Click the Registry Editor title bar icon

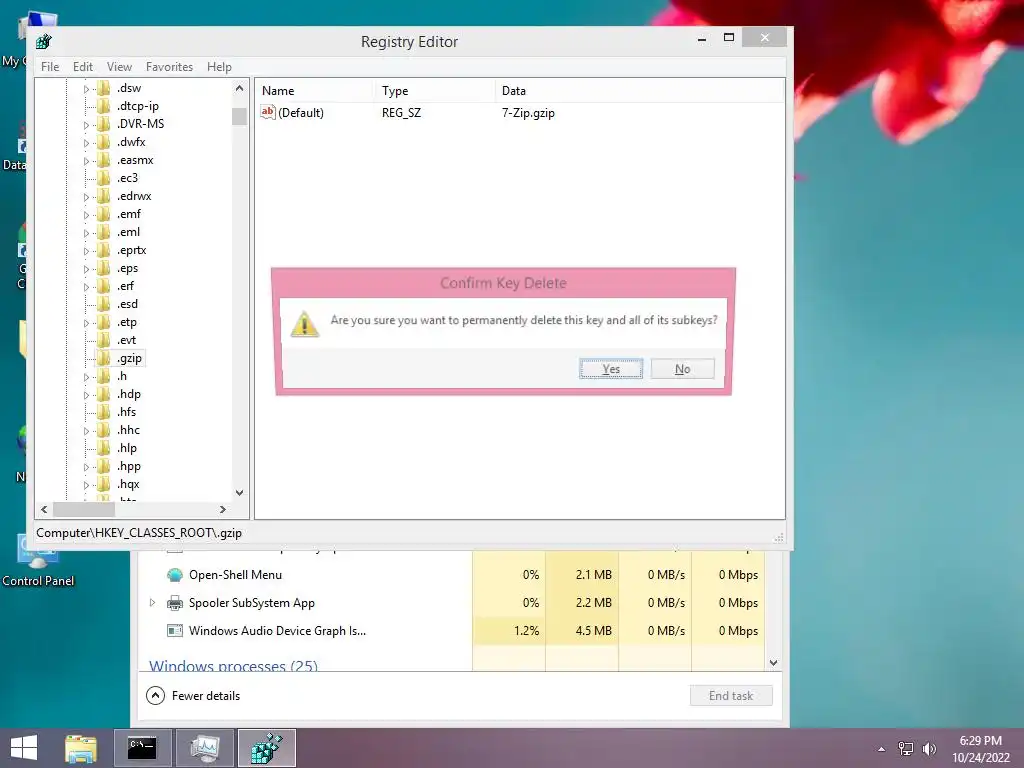point(44,41)
